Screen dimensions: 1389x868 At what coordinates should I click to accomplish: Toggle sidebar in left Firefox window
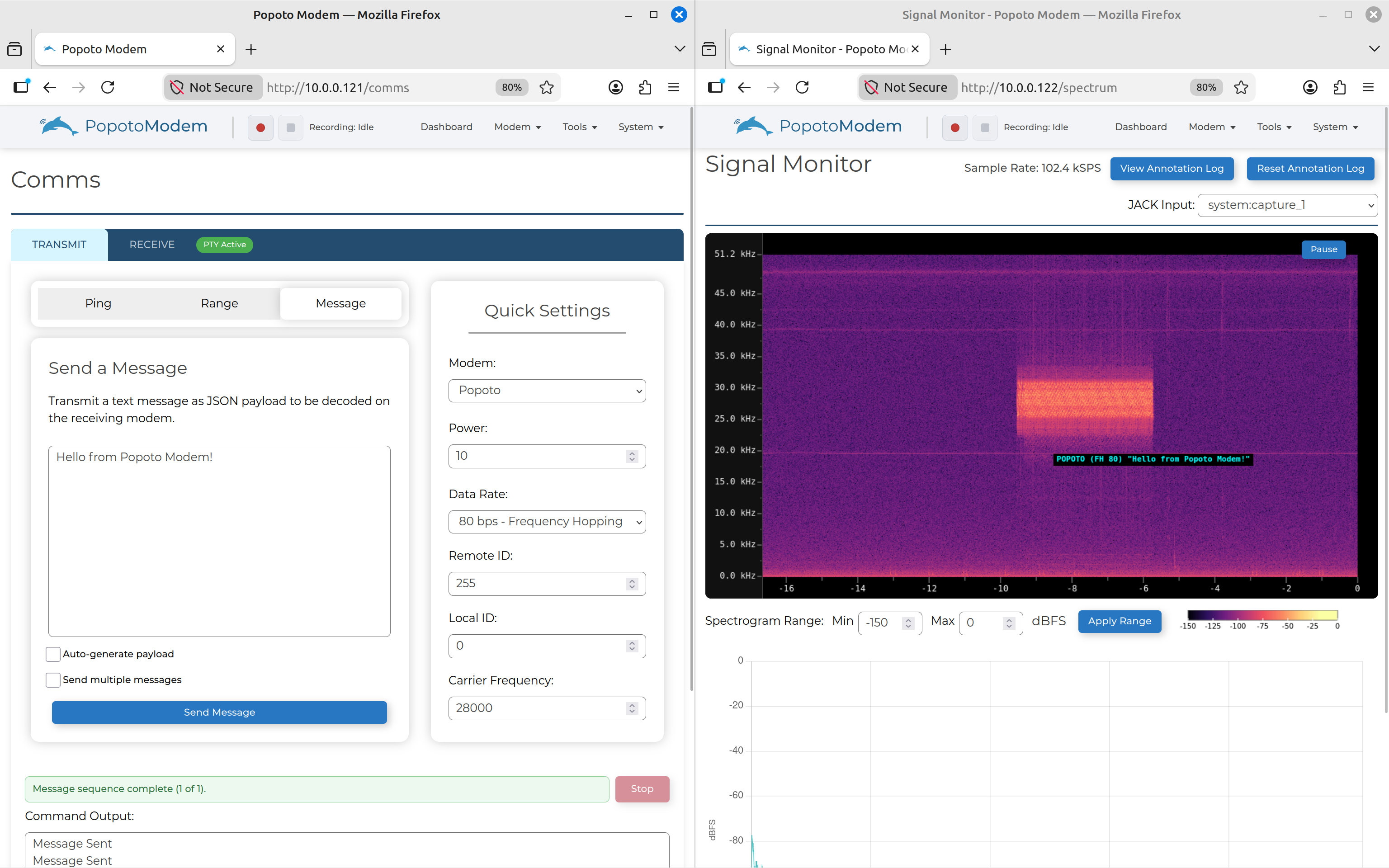coord(22,87)
